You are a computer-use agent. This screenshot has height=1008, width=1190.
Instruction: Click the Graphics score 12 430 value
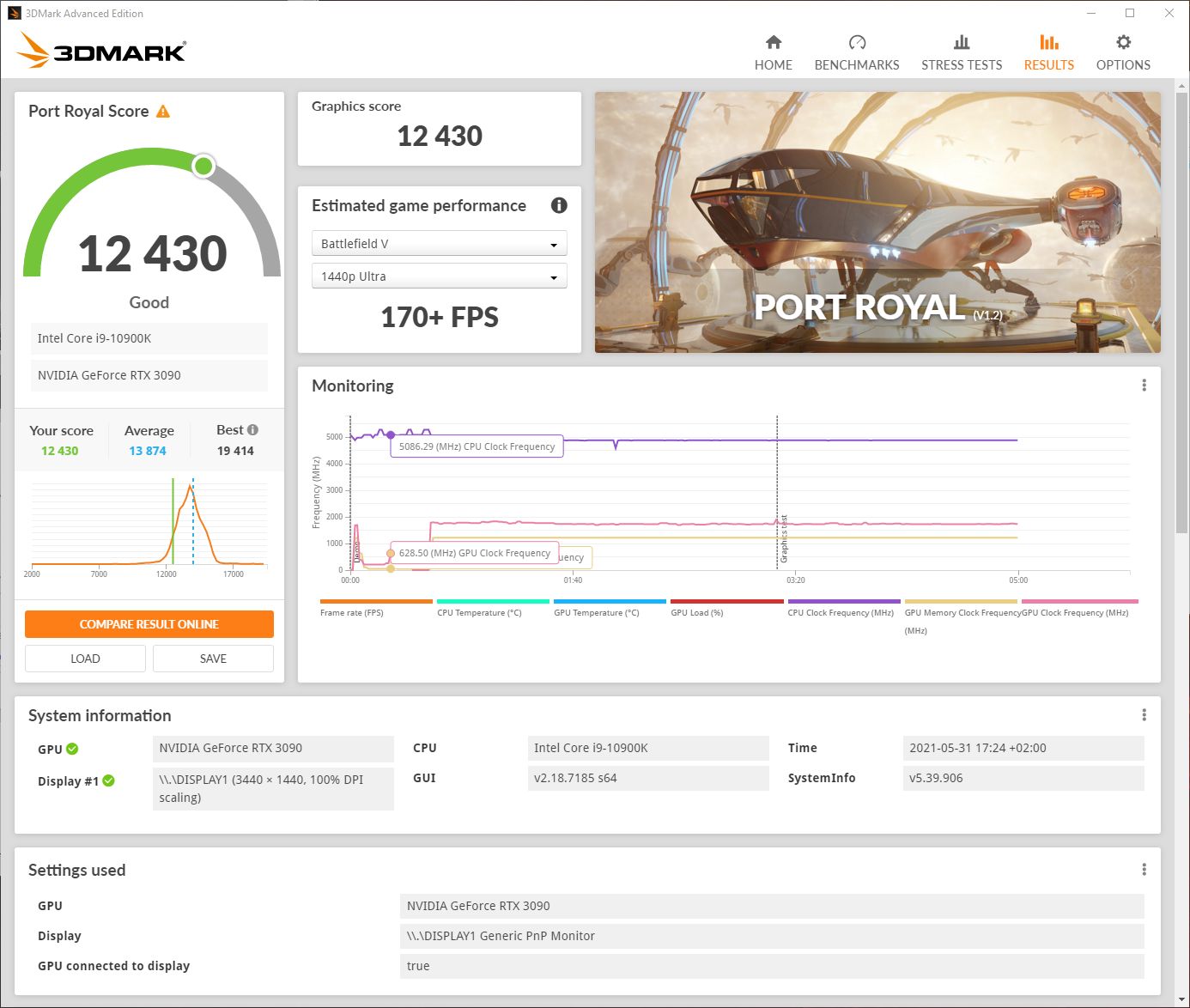[439, 136]
